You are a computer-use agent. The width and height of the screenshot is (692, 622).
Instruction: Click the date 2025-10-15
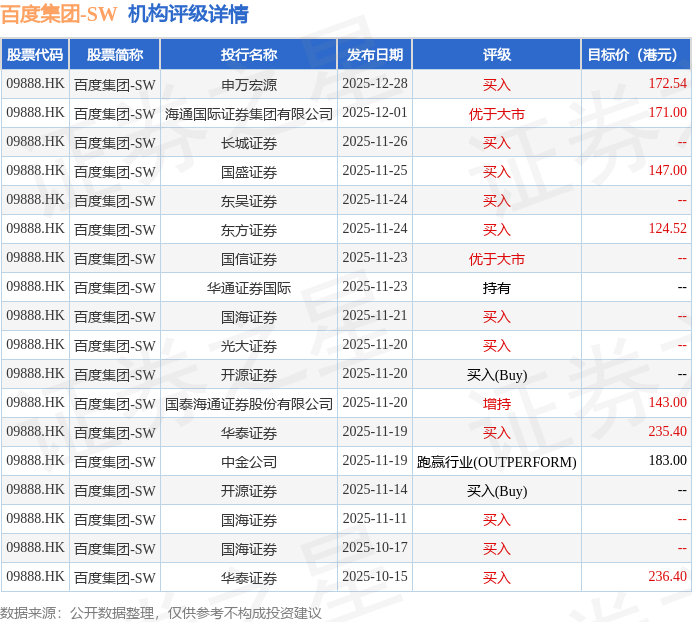pos(375,577)
